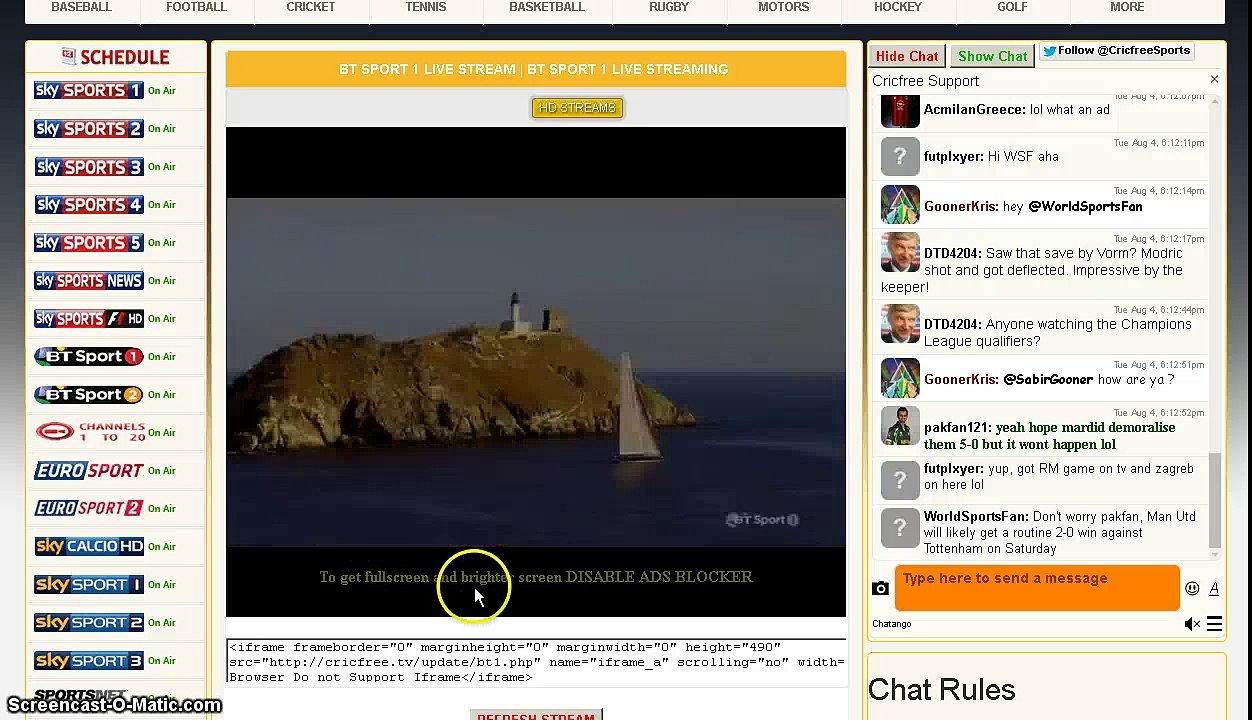1252x720 pixels.
Task: Click the iframe embed code text box
Action: [x=536, y=662]
